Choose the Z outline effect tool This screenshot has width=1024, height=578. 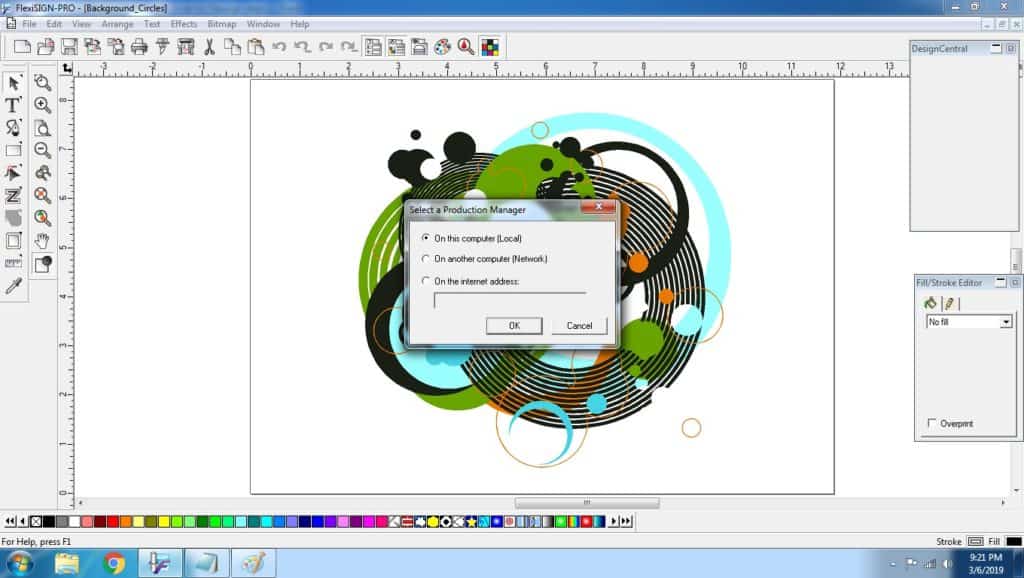13,195
